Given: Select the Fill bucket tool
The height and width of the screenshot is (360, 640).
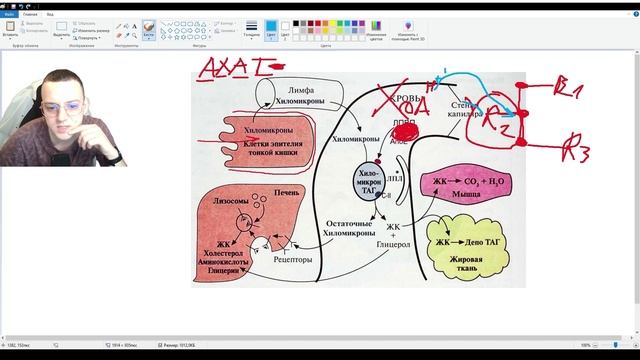Looking at the screenshot, I should tap(127, 27).
